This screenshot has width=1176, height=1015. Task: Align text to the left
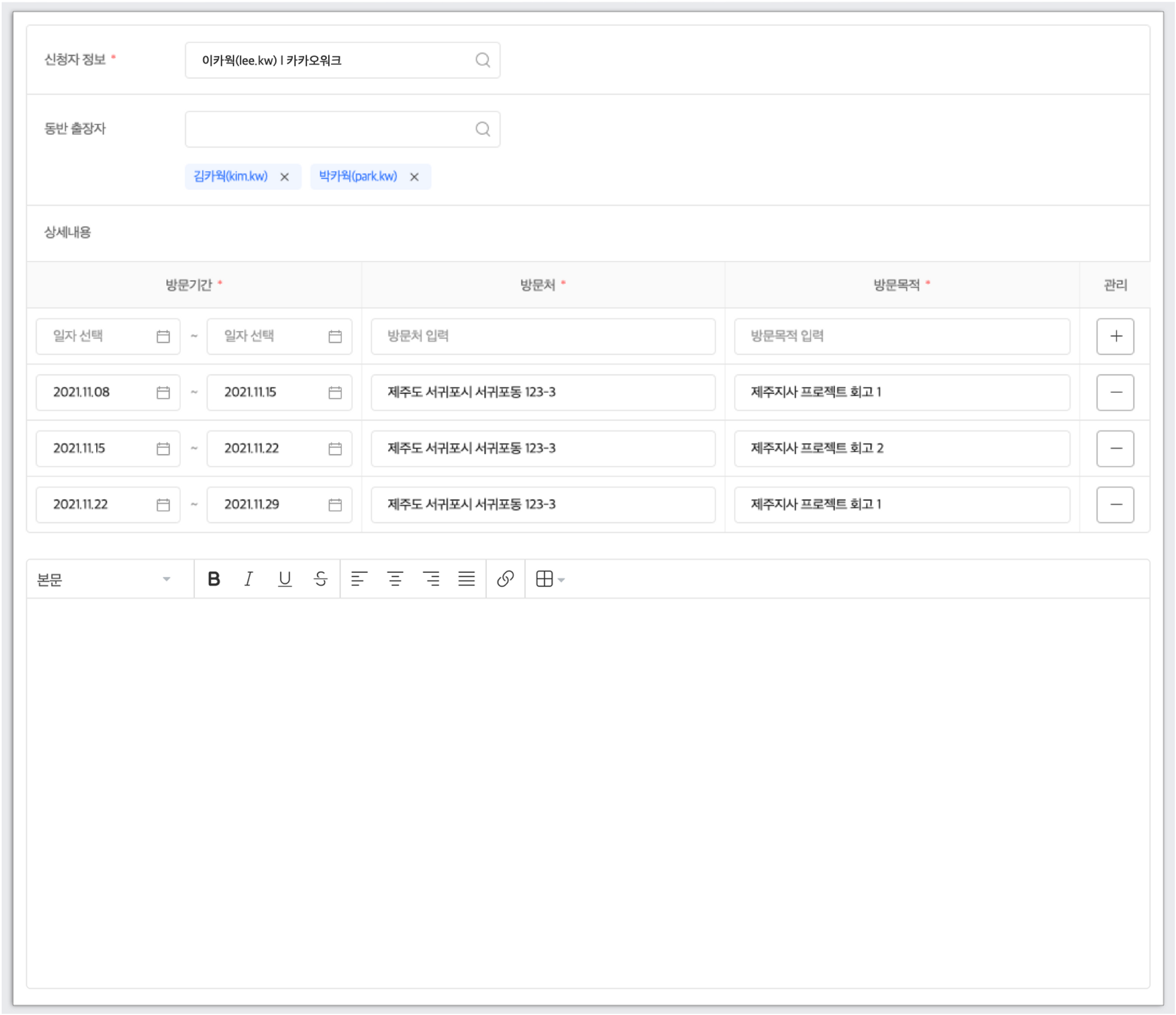click(359, 579)
